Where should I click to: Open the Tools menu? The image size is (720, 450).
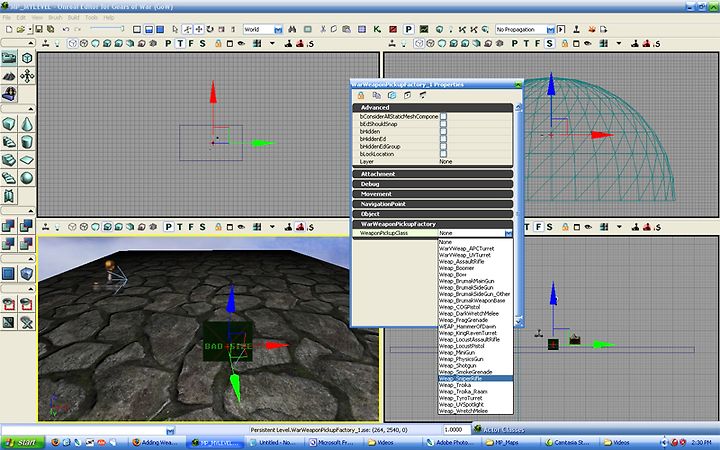click(91, 17)
